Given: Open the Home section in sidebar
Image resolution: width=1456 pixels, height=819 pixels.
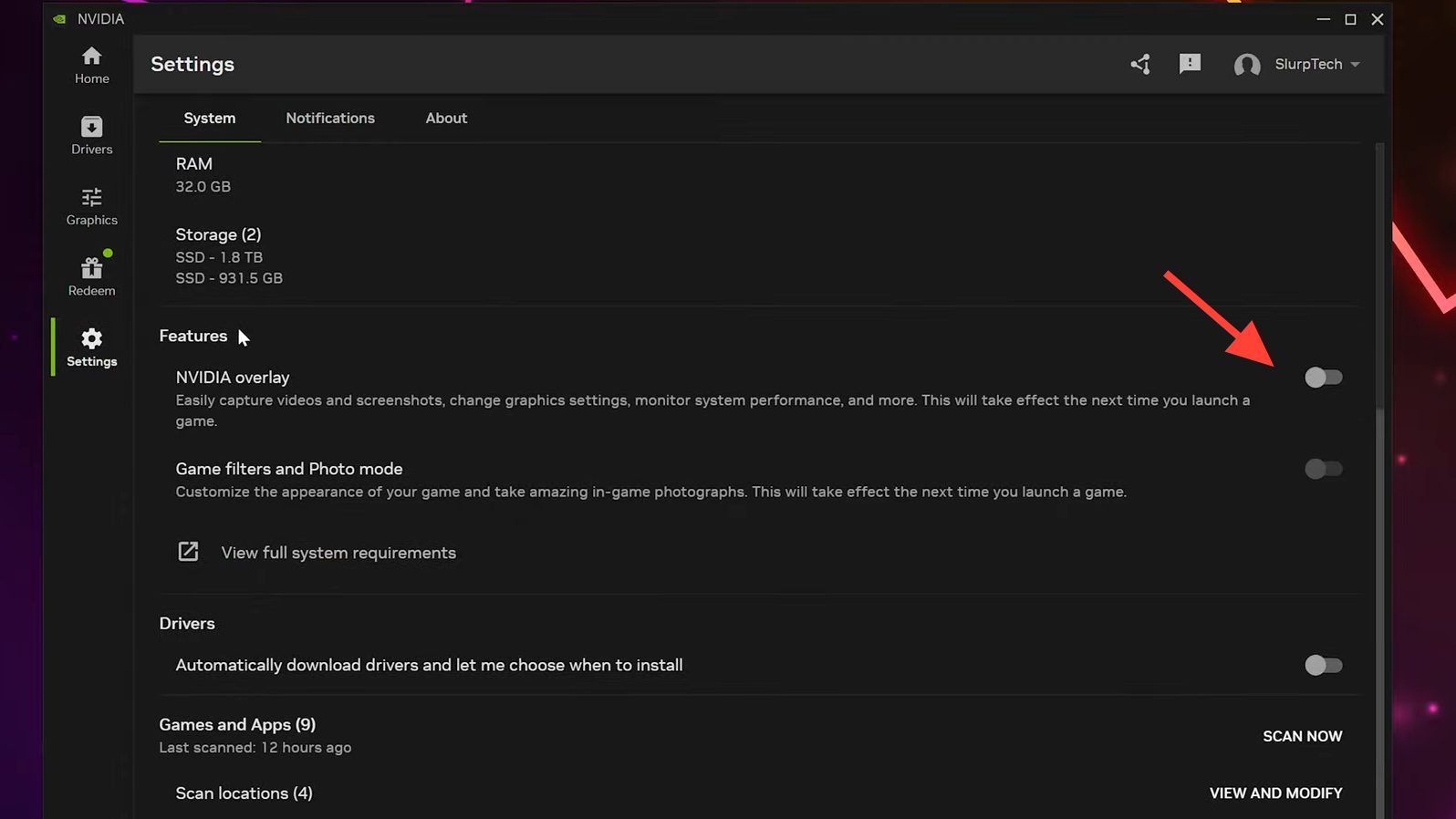Looking at the screenshot, I should [91, 66].
